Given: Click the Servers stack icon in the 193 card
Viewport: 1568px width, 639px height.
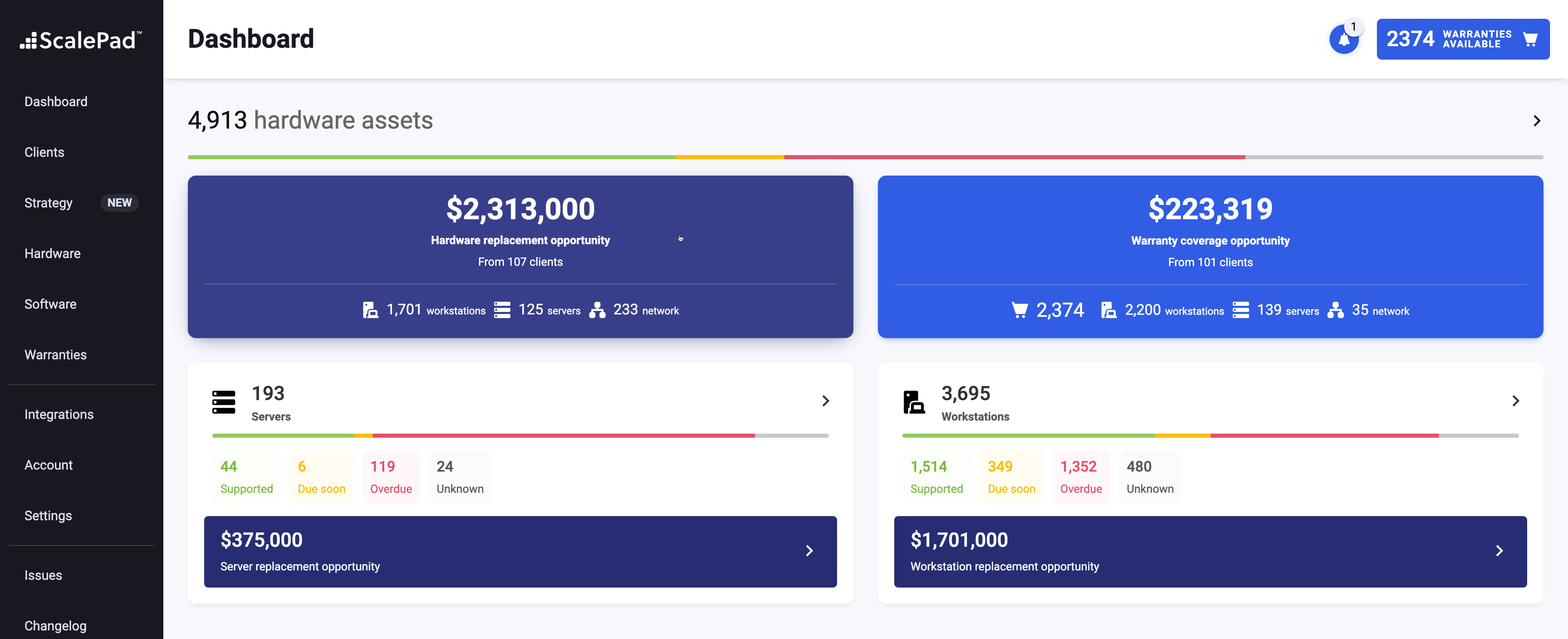Looking at the screenshot, I should (223, 402).
